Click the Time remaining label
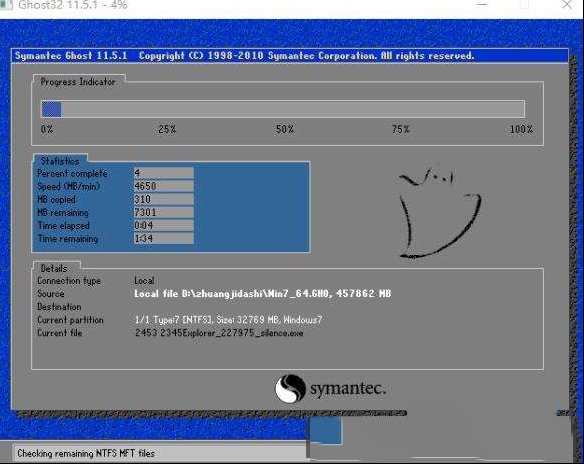584x464 pixels. click(x=68, y=239)
